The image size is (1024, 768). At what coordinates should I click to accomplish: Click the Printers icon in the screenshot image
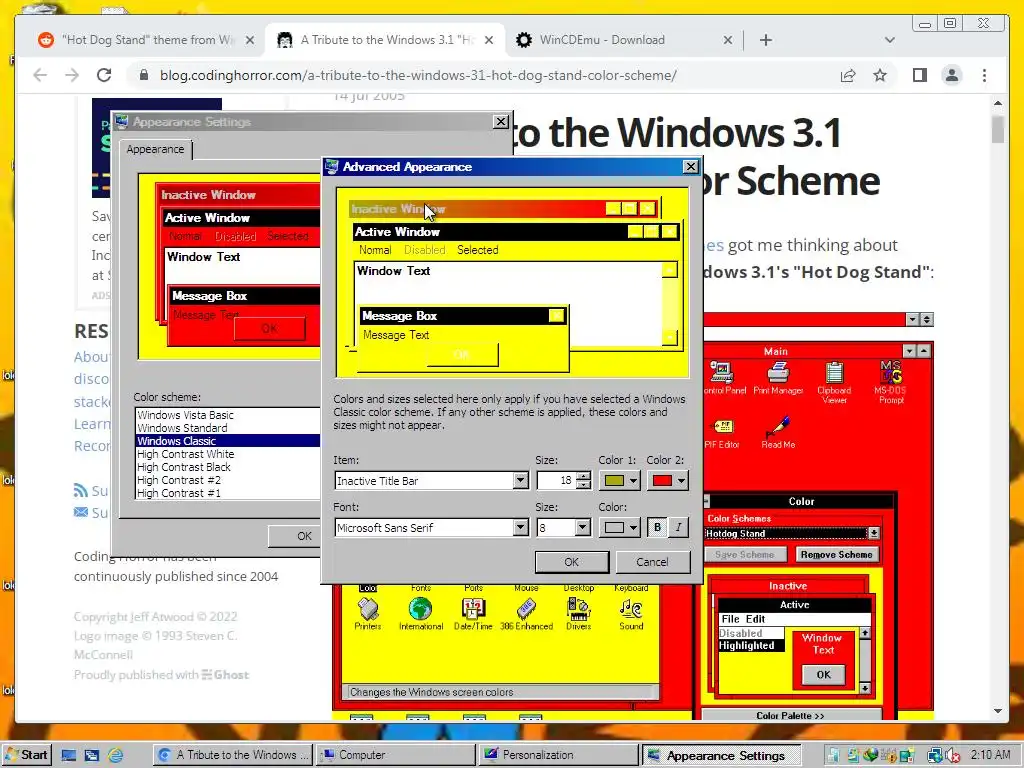[x=368, y=614]
